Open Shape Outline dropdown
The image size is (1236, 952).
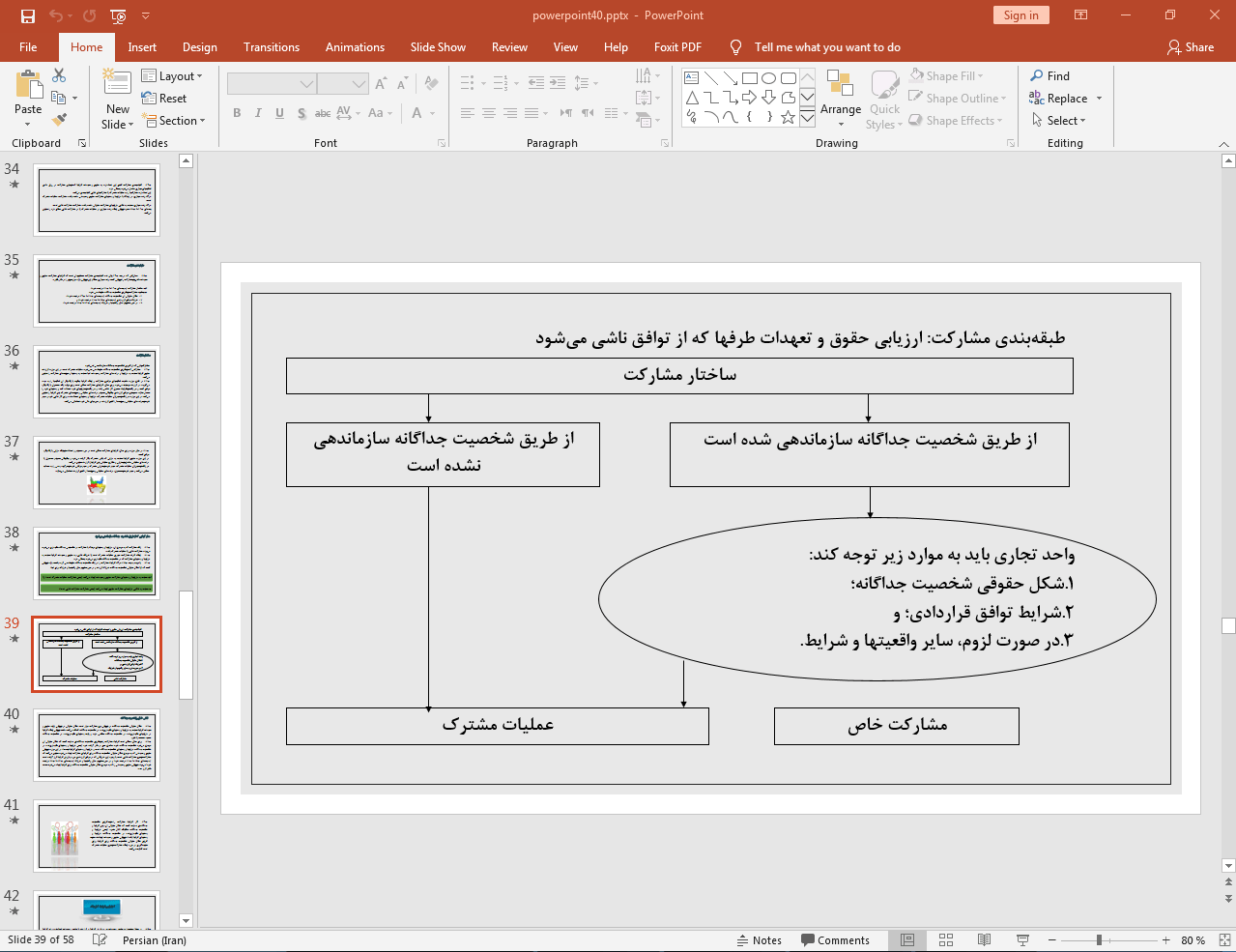pyautogui.click(x=958, y=98)
